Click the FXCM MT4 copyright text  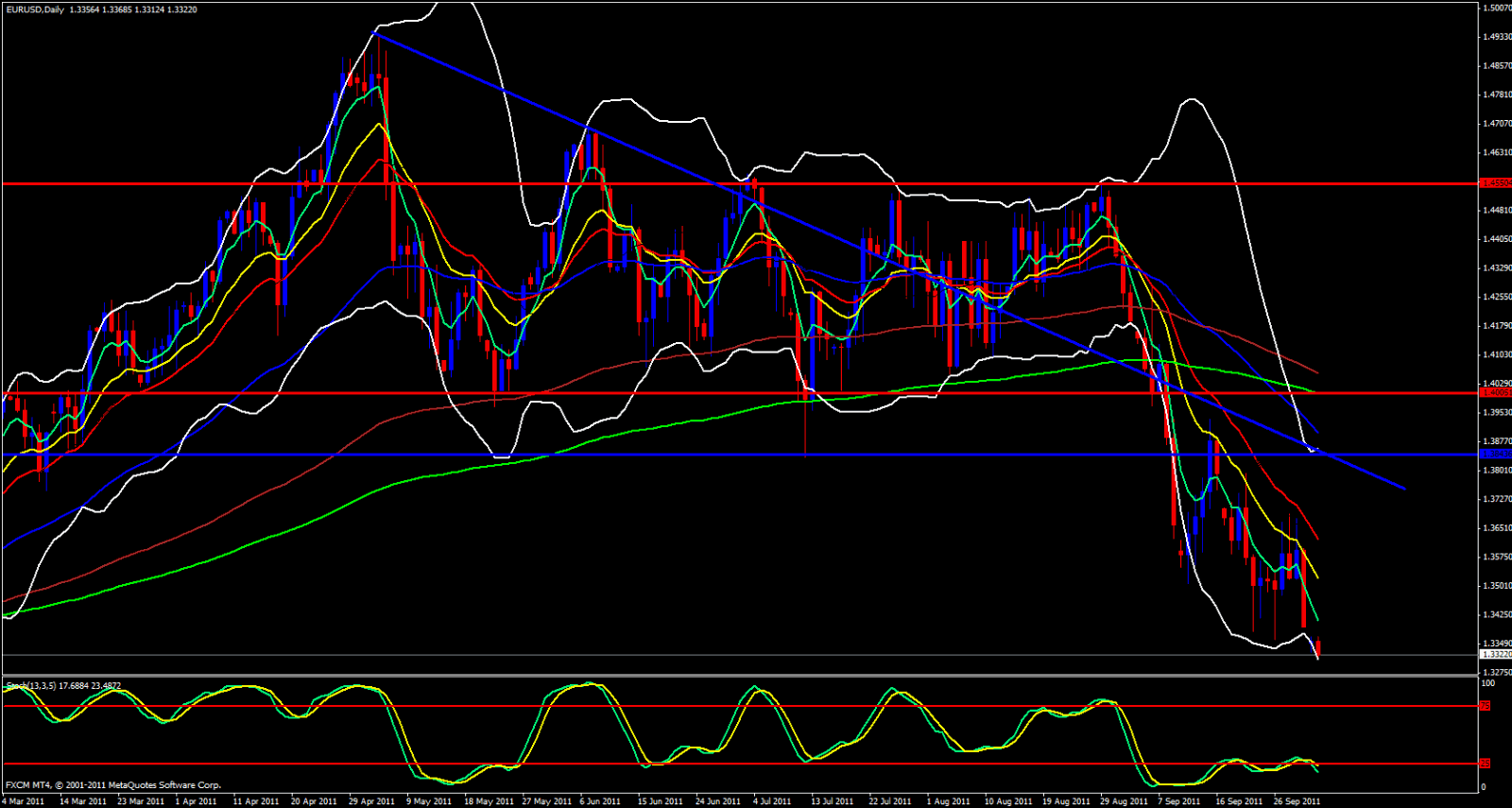[113, 785]
